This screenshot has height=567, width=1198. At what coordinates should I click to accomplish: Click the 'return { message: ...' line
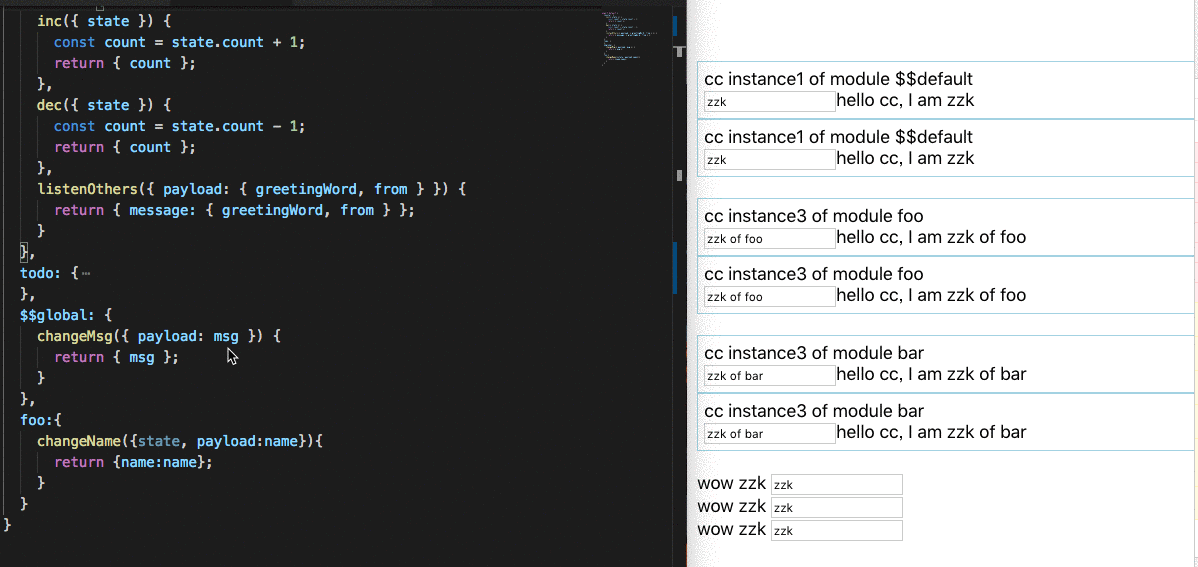(x=235, y=210)
